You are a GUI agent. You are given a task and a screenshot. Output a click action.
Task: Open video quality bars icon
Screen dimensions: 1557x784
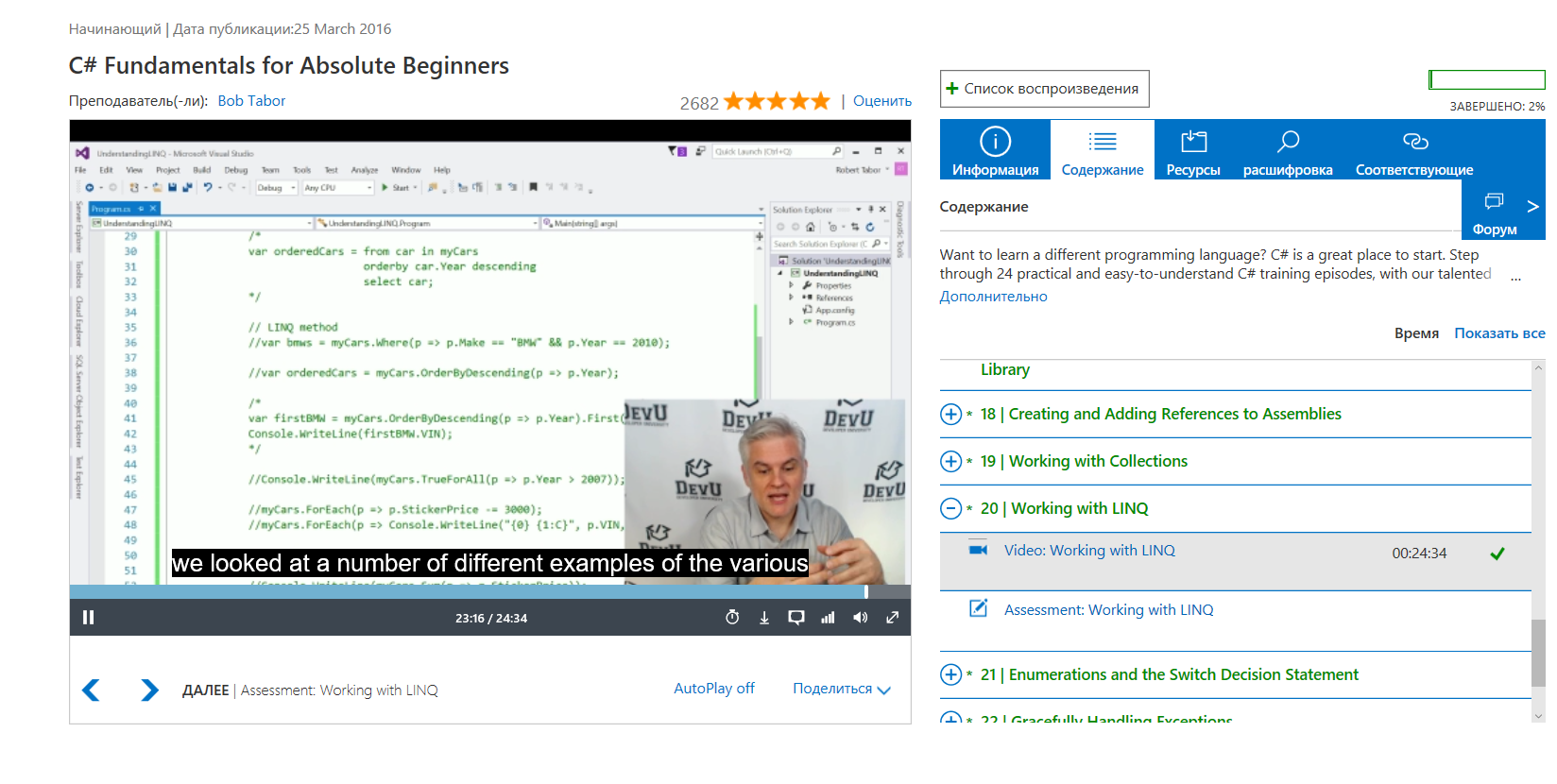[828, 618]
